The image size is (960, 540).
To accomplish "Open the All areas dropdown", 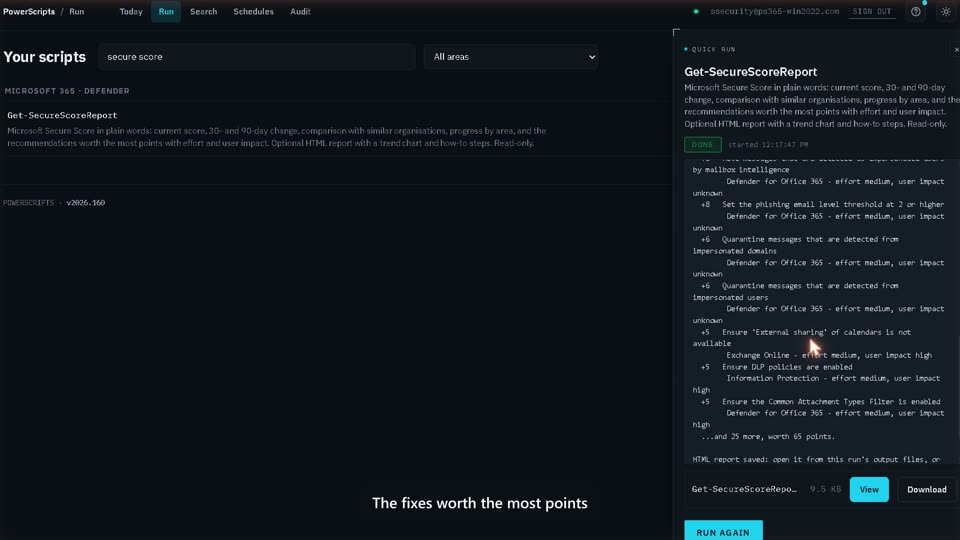I will tap(511, 57).
